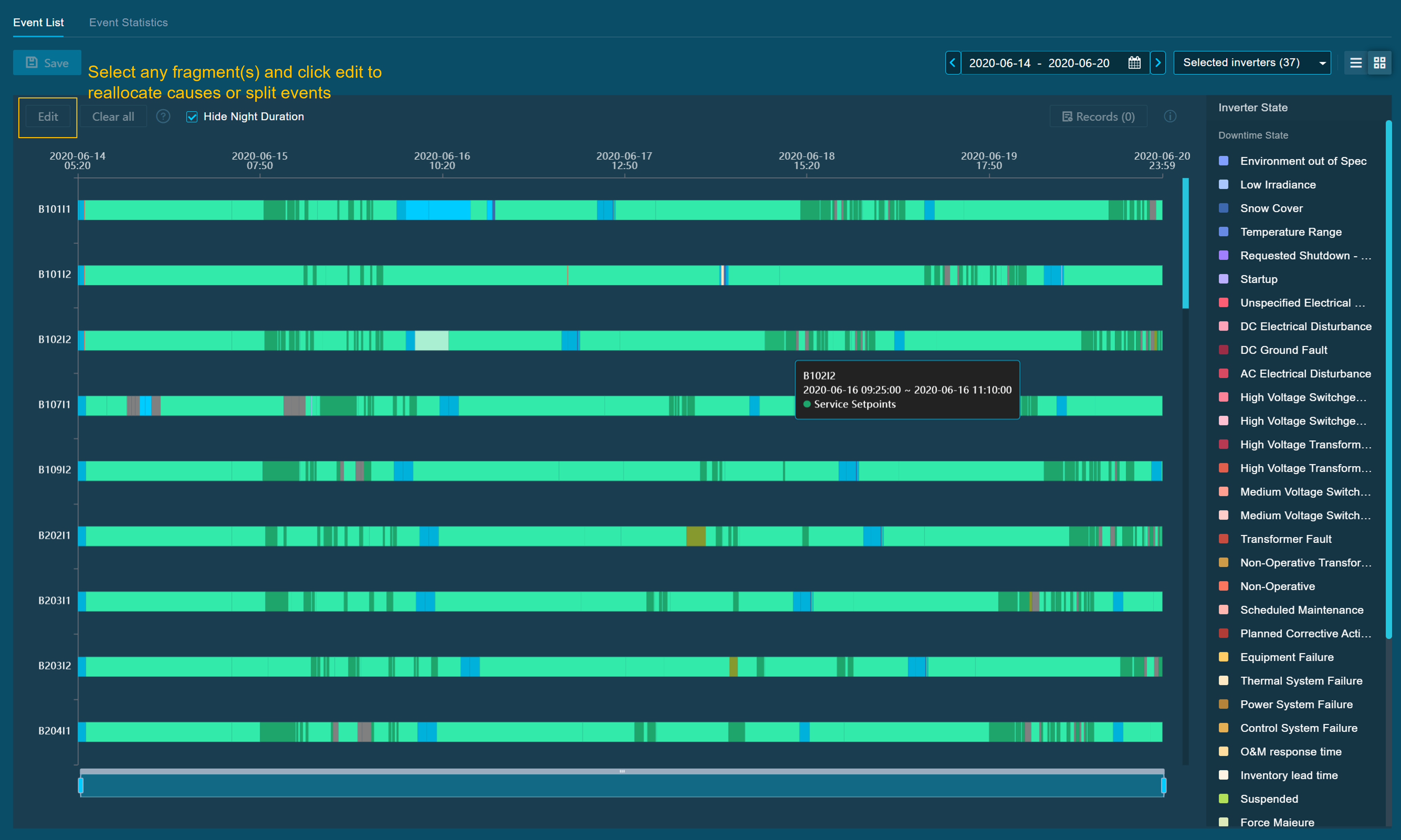Toggle Environment out of Spec legend item

pyautogui.click(x=1292, y=161)
